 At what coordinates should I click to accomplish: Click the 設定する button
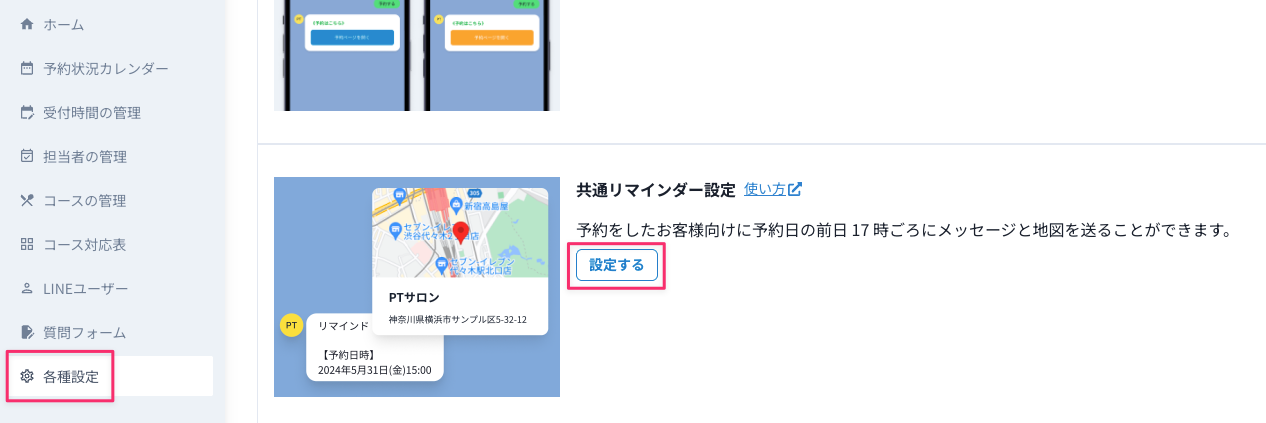click(x=617, y=265)
